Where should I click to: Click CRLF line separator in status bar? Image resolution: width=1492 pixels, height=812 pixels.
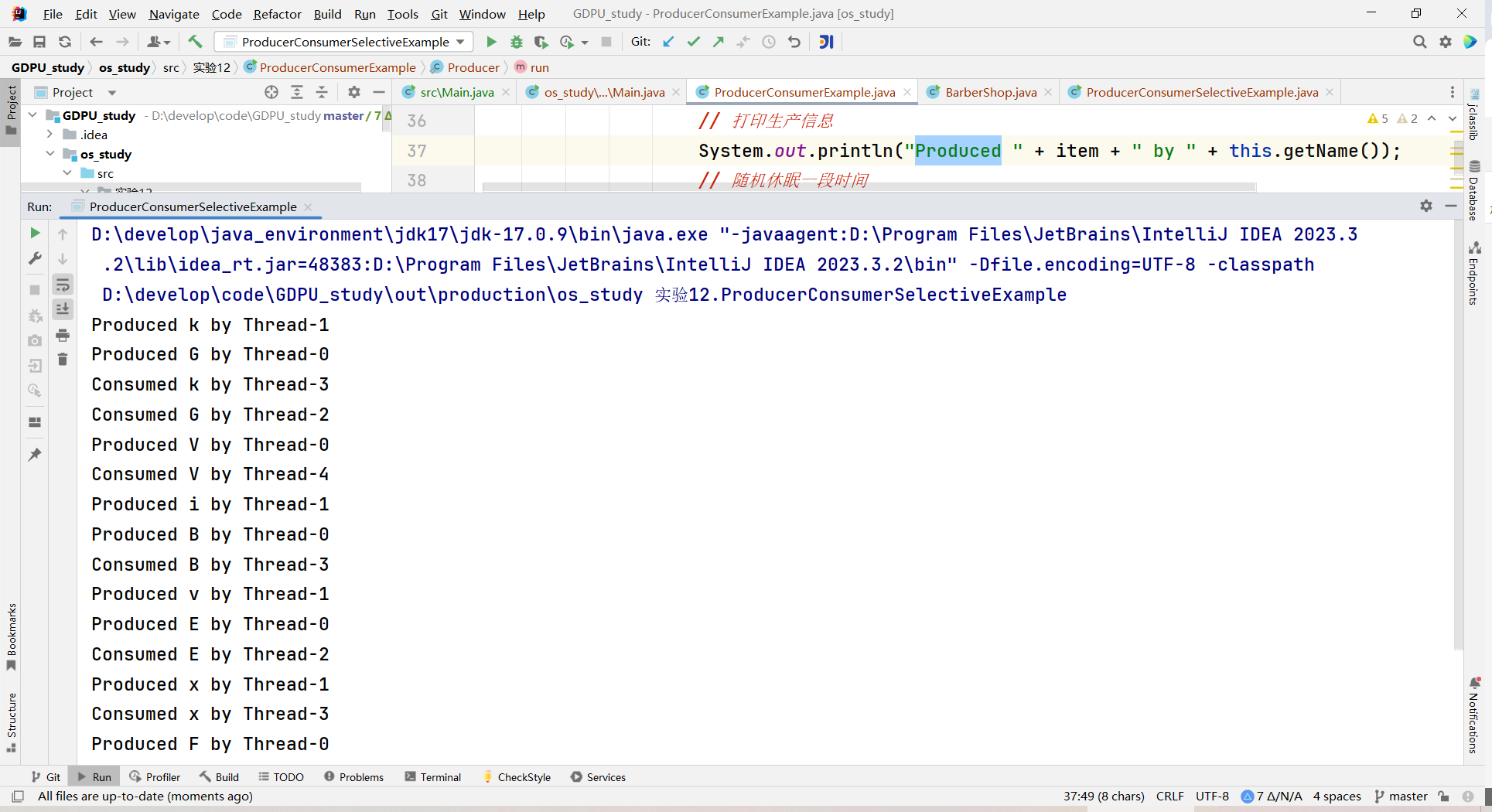[x=1170, y=796]
